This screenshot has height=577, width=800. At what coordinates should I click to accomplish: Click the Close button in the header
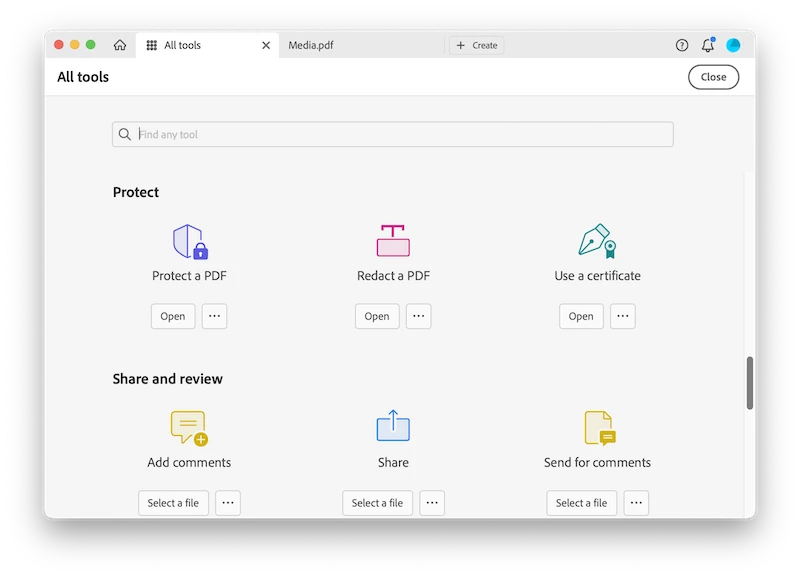(x=713, y=77)
